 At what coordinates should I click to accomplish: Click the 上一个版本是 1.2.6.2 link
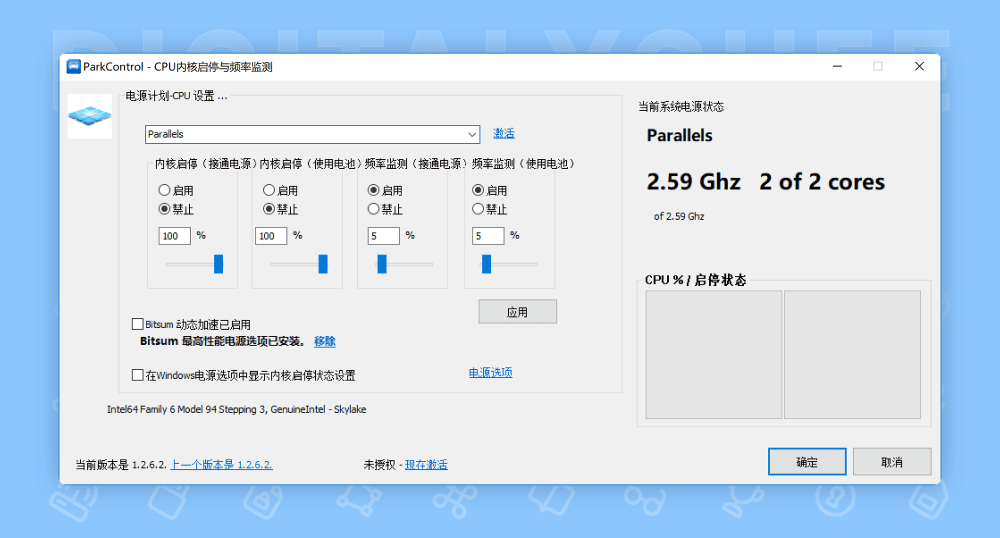point(221,465)
